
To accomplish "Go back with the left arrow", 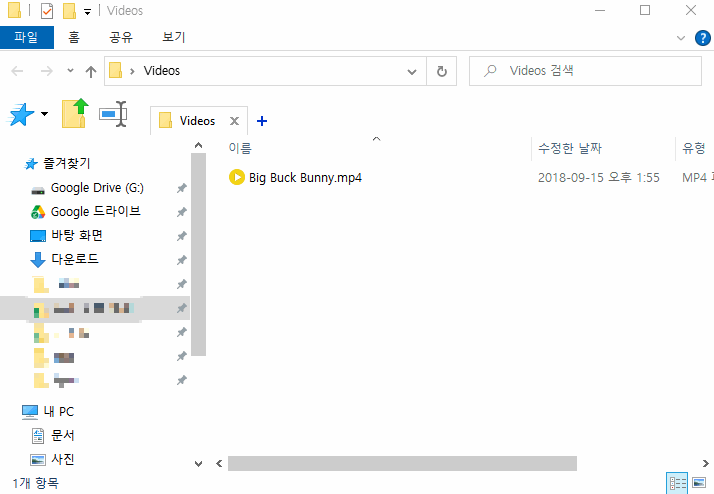I will 17,71.
